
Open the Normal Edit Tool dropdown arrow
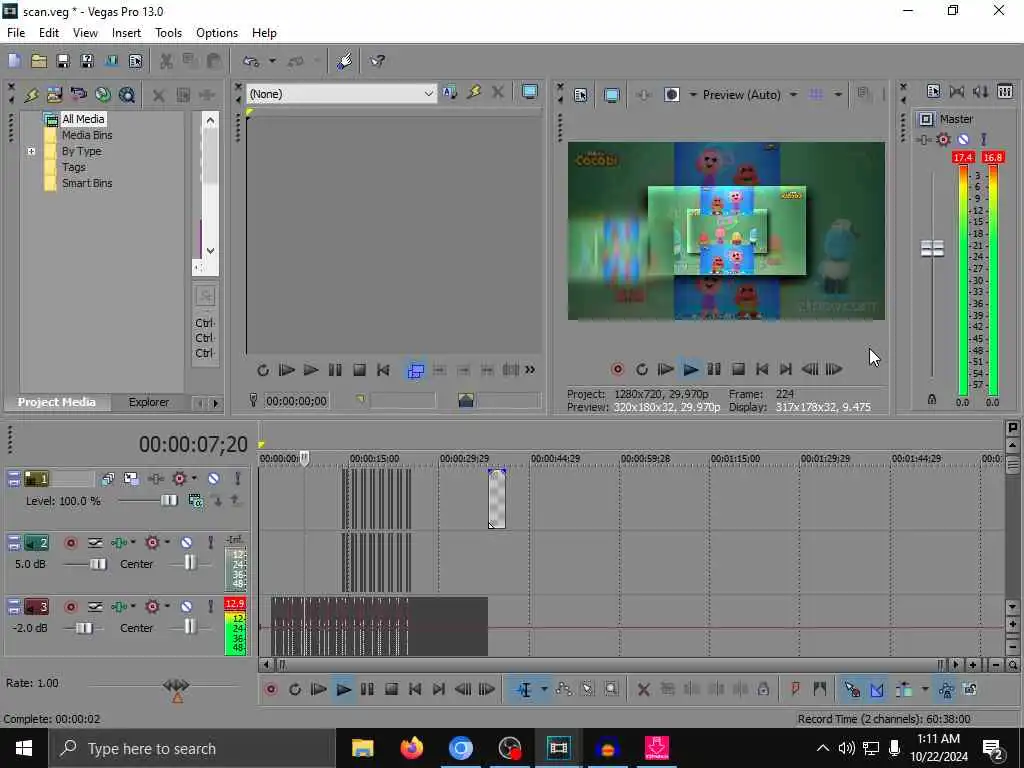[x=543, y=690]
